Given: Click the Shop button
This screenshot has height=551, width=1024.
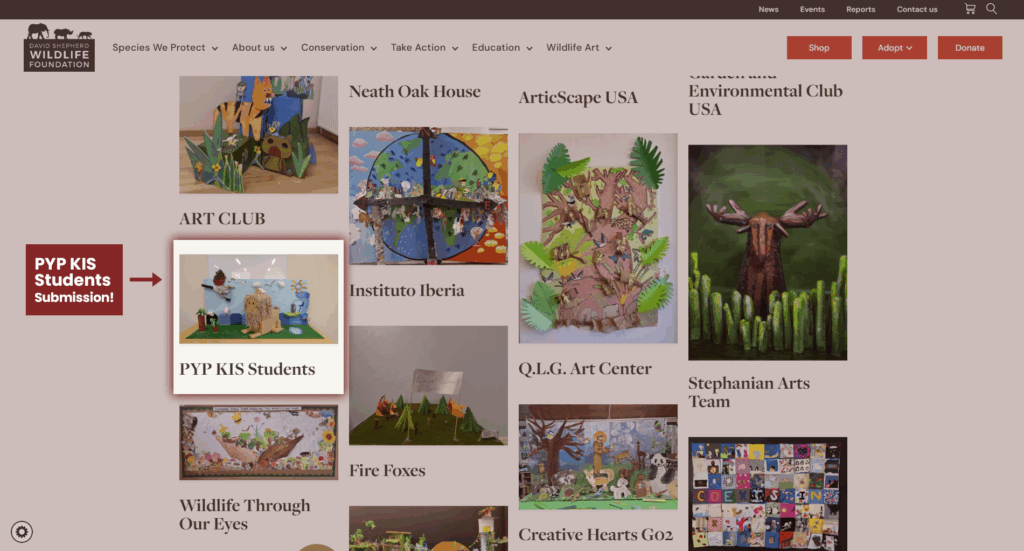Looking at the screenshot, I should pos(819,48).
